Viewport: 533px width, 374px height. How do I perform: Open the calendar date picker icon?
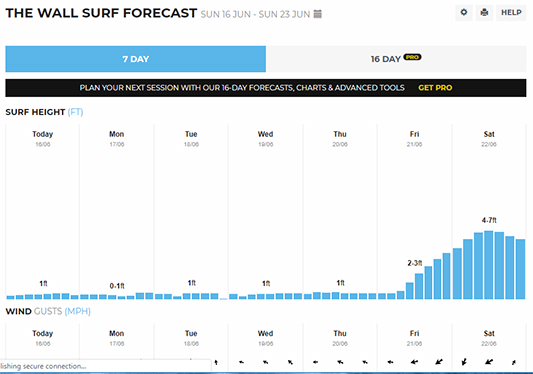pos(317,14)
